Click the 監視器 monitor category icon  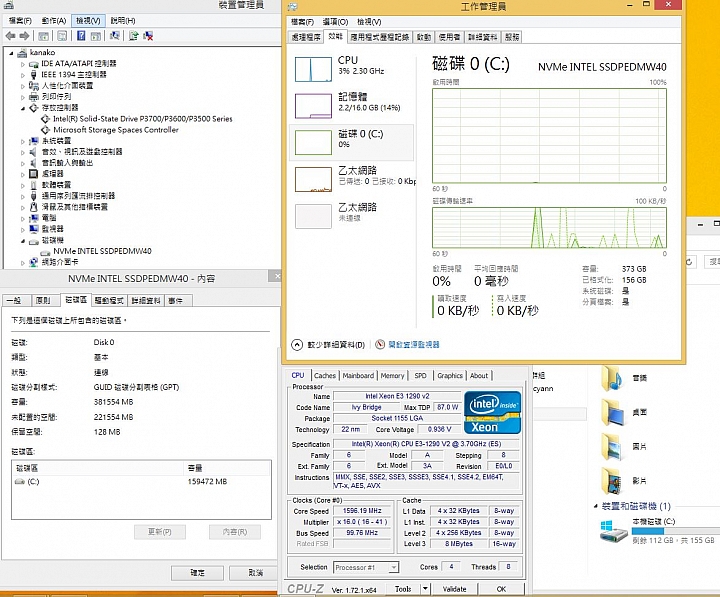[x=34, y=229]
